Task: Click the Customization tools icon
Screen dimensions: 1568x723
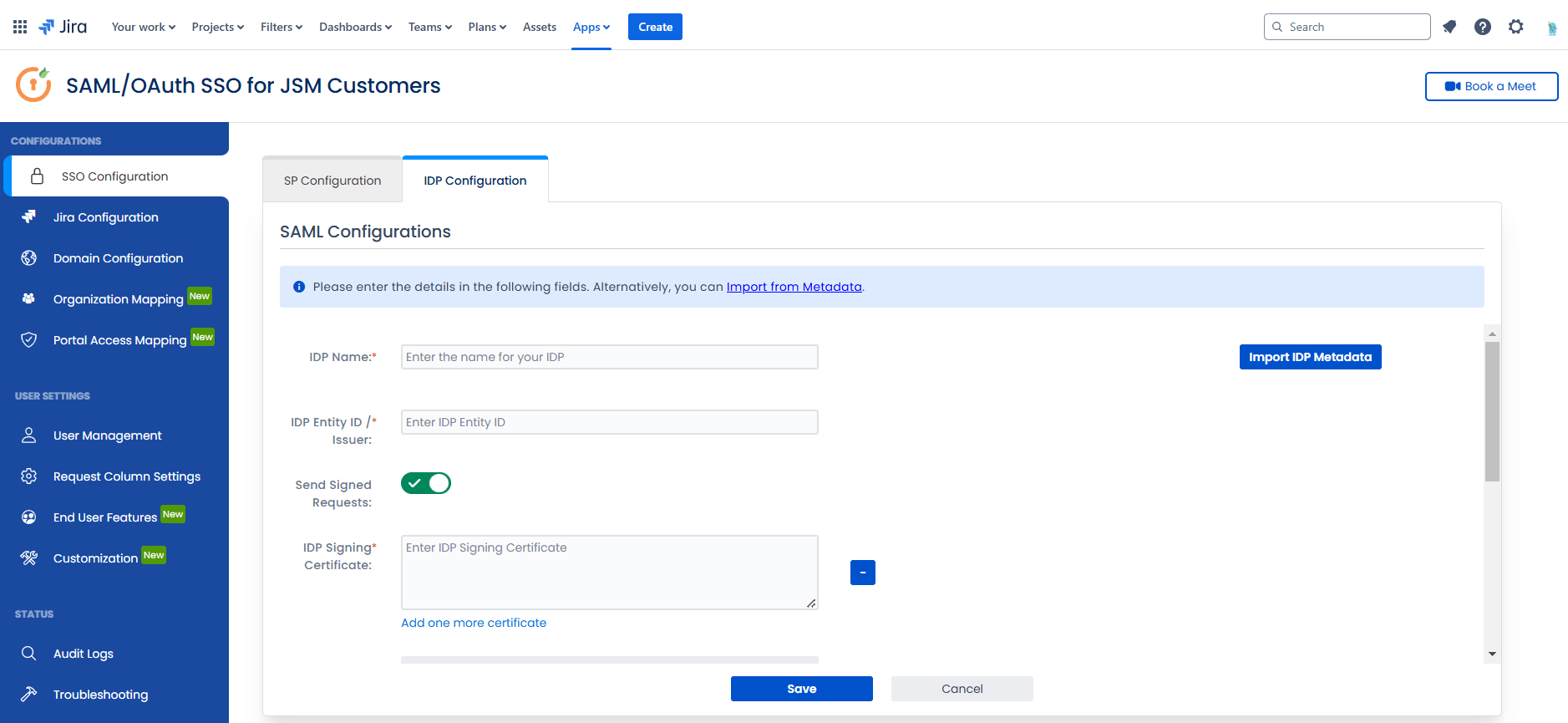Action: coord(29,558)
